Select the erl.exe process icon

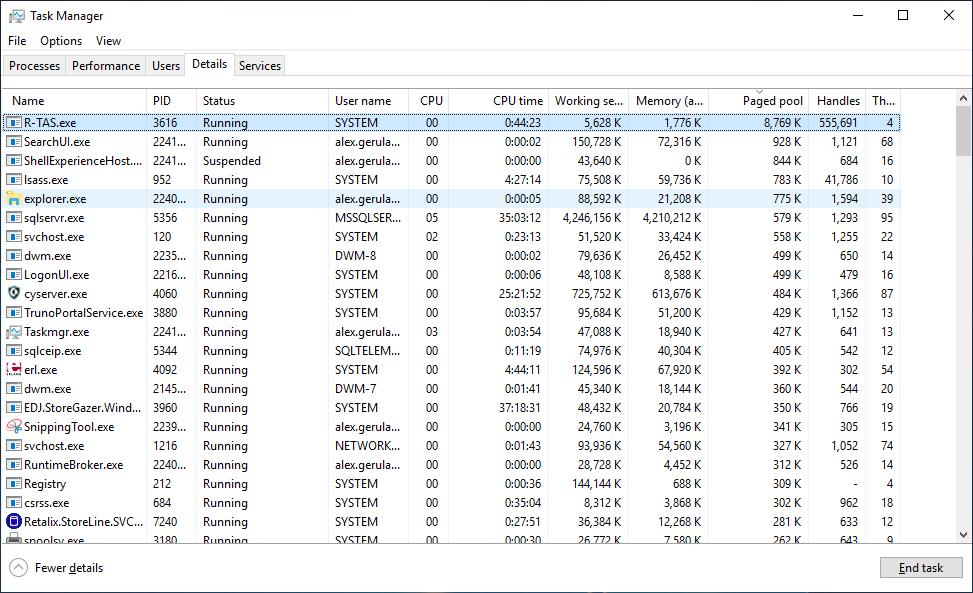click(x=14, y=370)
